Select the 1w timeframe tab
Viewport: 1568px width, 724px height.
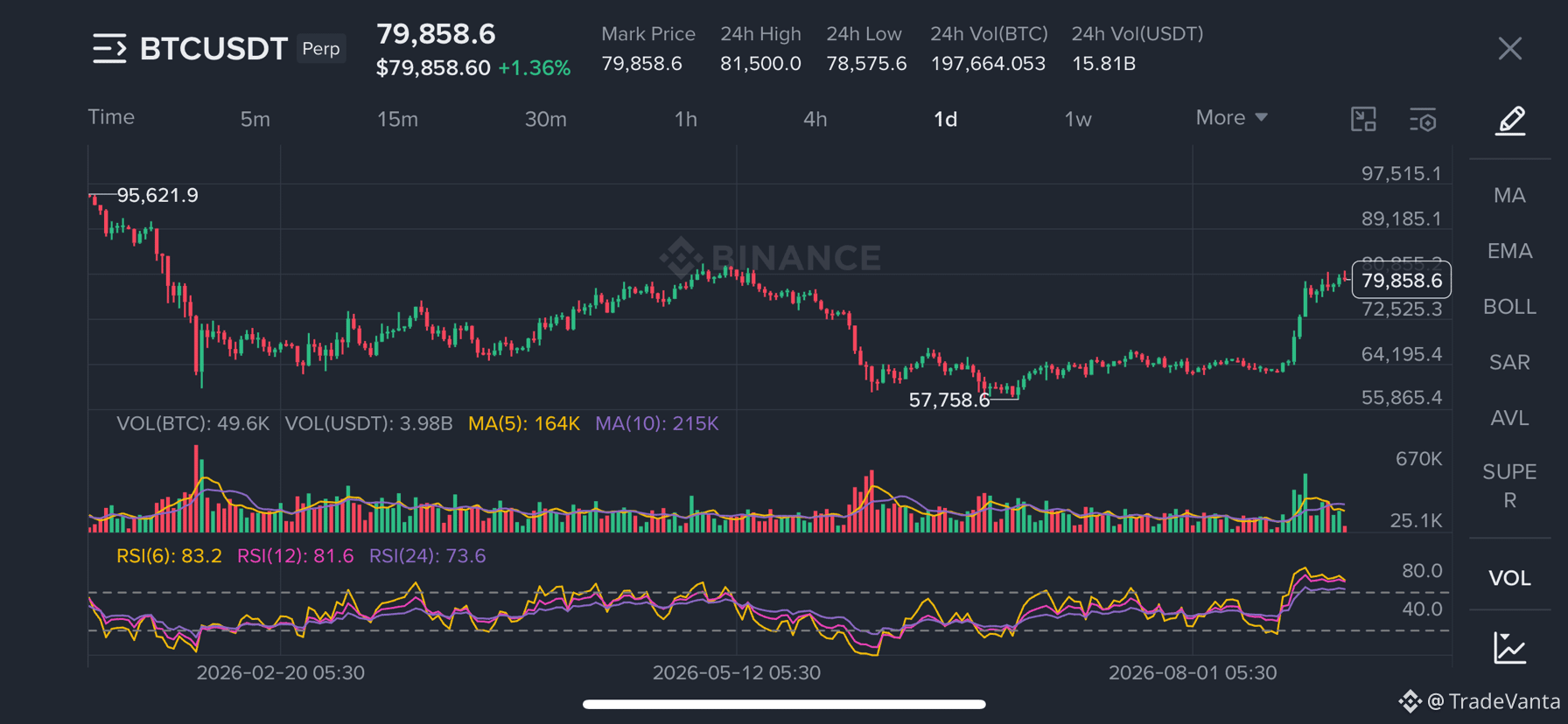click(1078, 119)
